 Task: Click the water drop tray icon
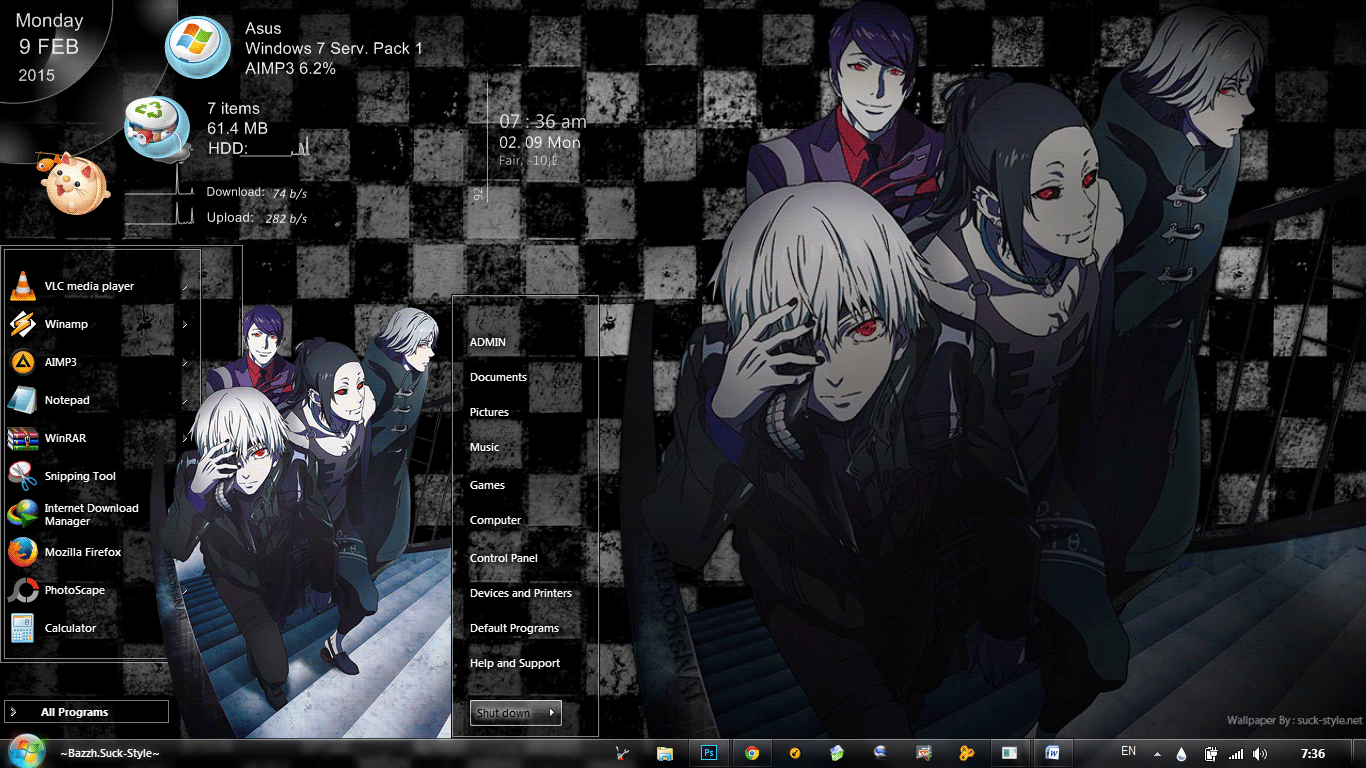1182,754
